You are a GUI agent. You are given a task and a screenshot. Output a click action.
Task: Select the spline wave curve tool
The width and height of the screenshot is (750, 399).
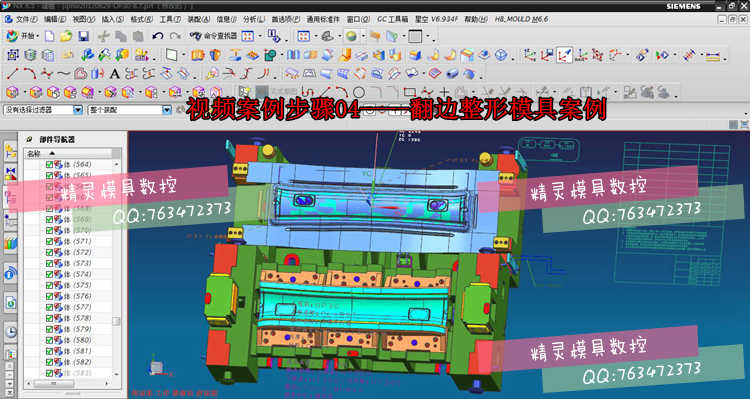[63, 74]
